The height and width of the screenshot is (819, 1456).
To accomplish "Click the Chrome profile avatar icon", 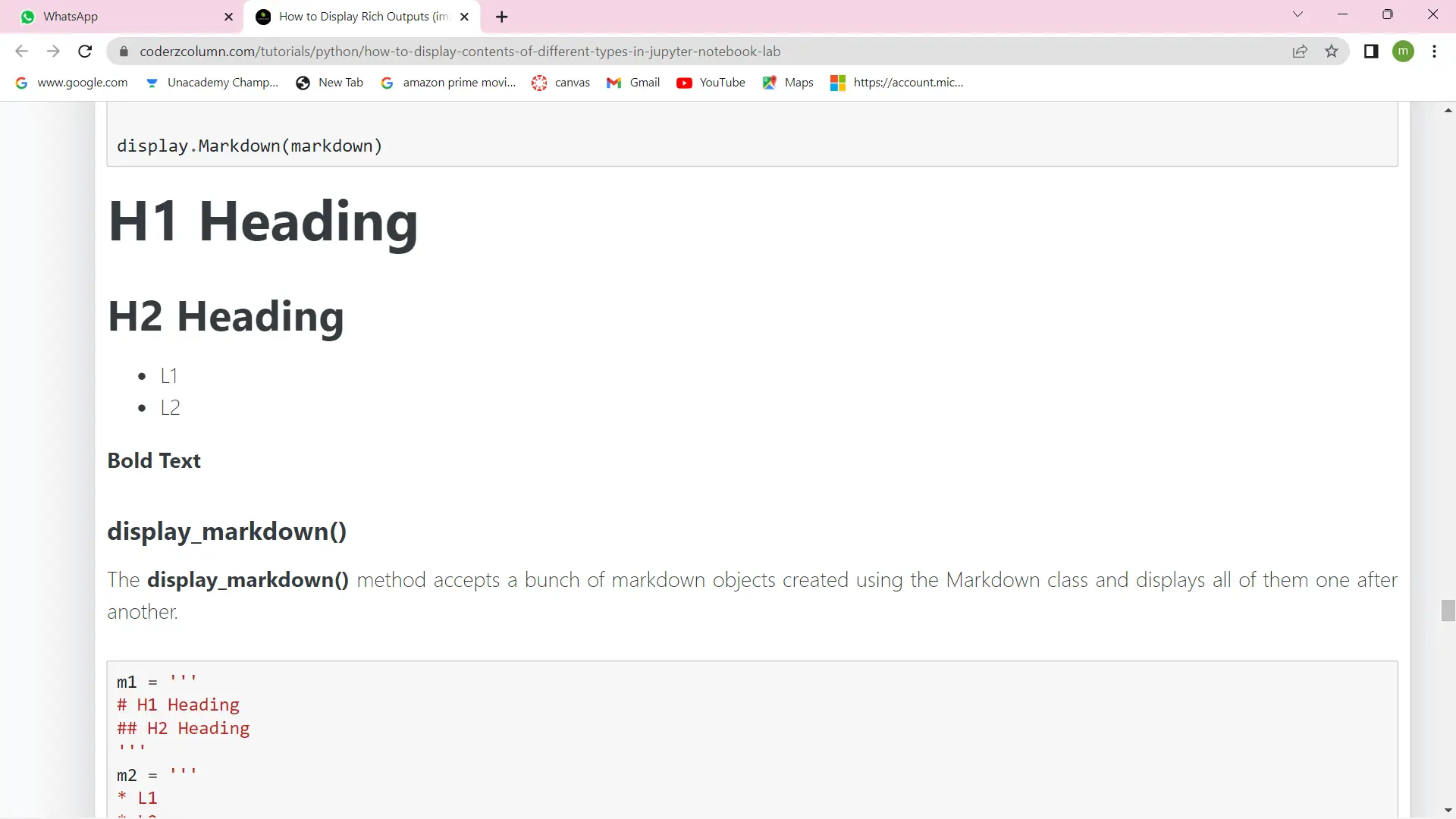I will tap(1404, 51).
